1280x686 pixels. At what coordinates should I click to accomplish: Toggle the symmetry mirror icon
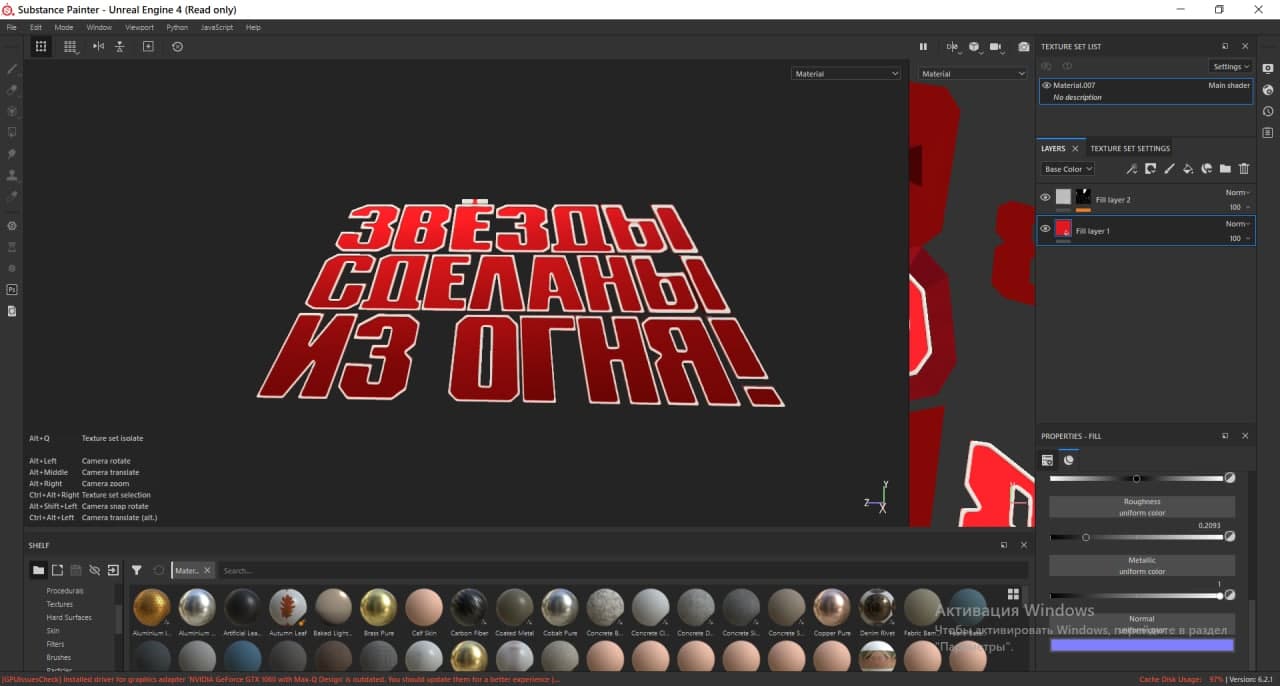[98, 46]
